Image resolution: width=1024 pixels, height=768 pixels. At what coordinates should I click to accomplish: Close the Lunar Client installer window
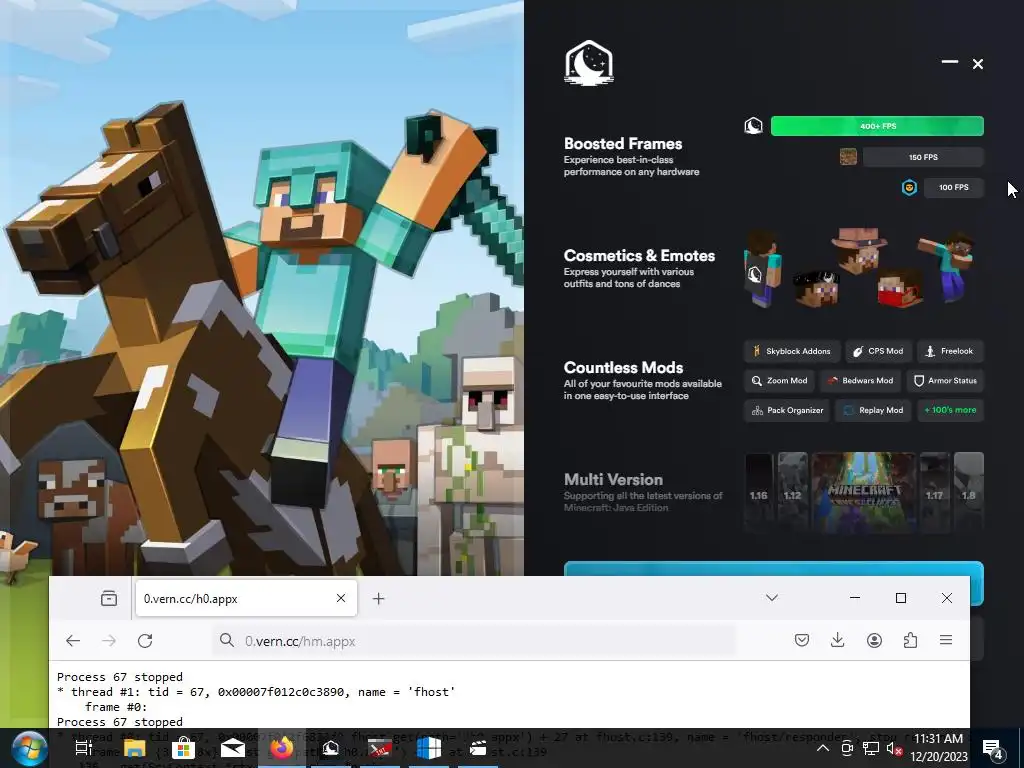(x=978, y=64)
